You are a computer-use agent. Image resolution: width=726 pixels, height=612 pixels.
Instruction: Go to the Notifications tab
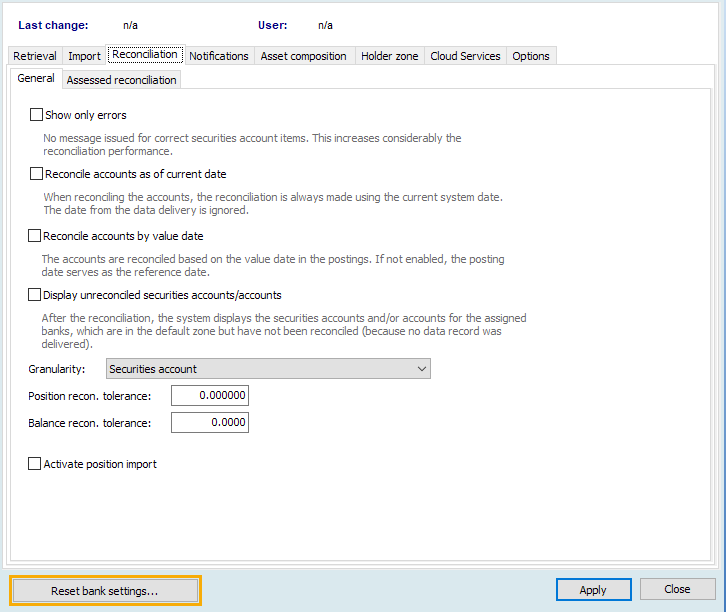[218, 56]
